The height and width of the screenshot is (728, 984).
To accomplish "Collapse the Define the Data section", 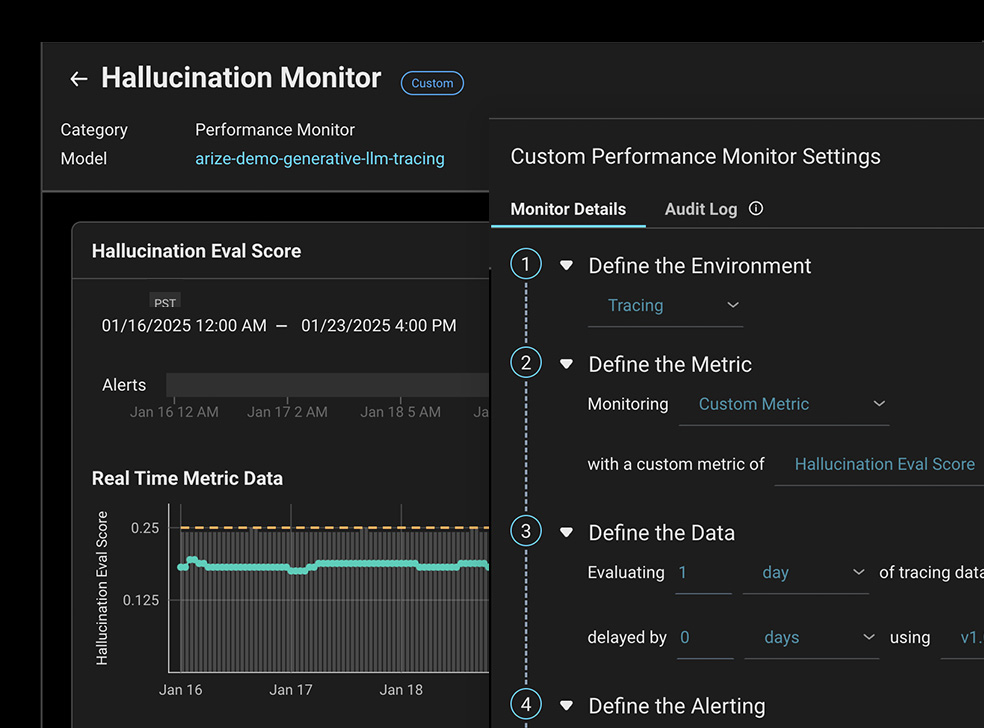I will pos(566,533).
